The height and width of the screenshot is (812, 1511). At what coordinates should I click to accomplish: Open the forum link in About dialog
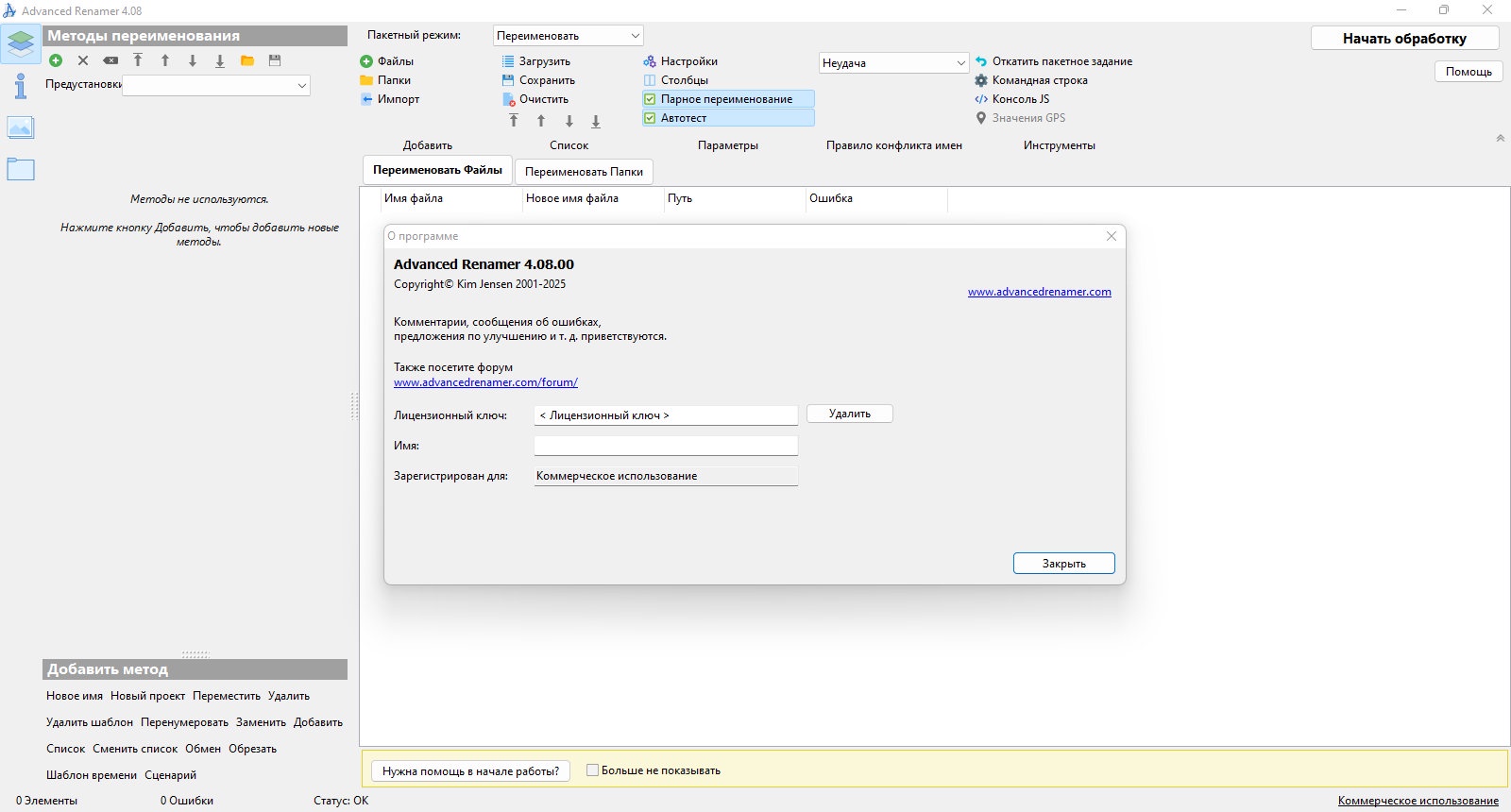485,382
